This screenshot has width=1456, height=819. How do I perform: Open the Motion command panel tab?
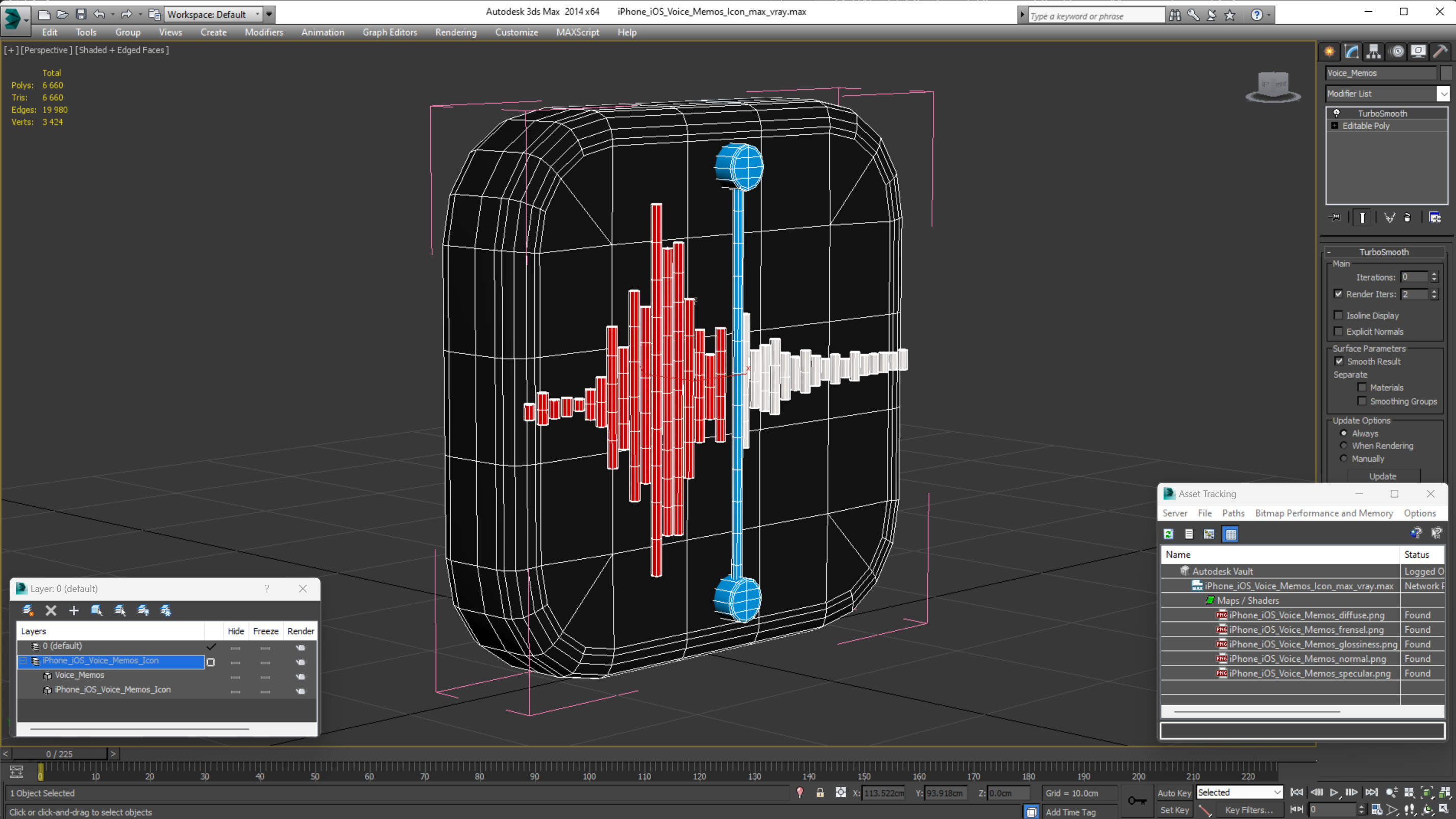1397,52
